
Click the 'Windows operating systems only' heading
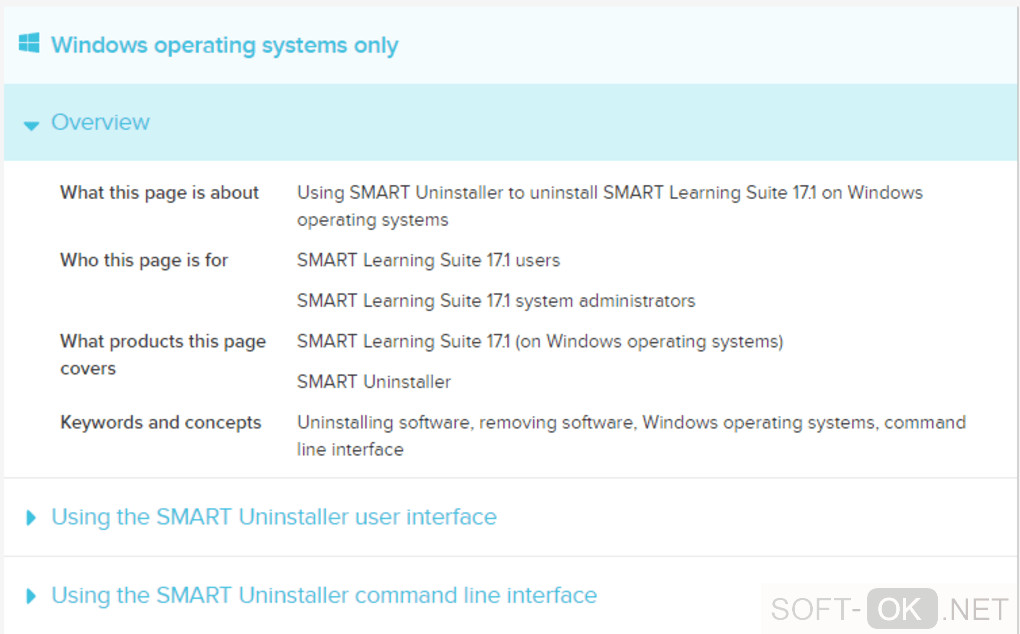224,46
